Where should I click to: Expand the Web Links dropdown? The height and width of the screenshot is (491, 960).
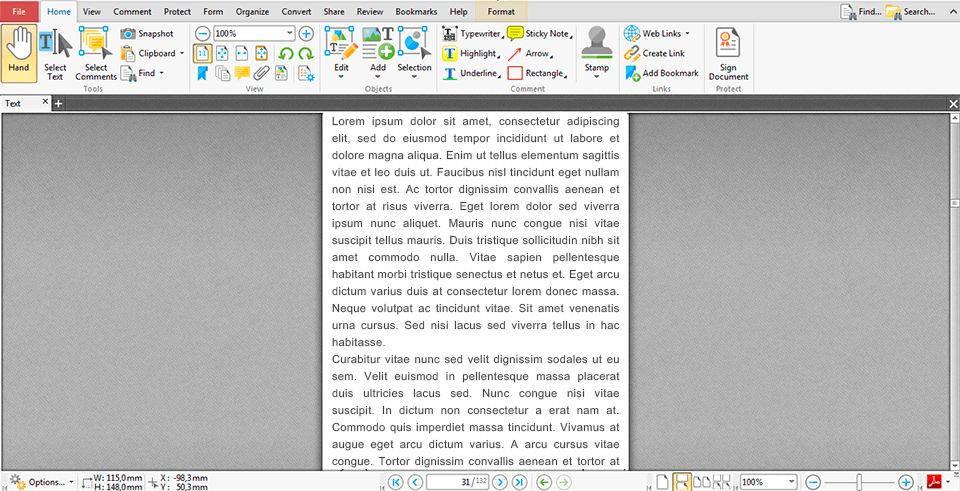[x=687, y=33]
